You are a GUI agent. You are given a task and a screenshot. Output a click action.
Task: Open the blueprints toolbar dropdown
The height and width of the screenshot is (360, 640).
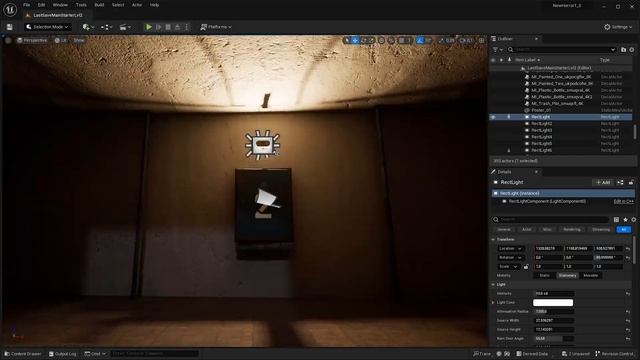(x=107, y=27)
